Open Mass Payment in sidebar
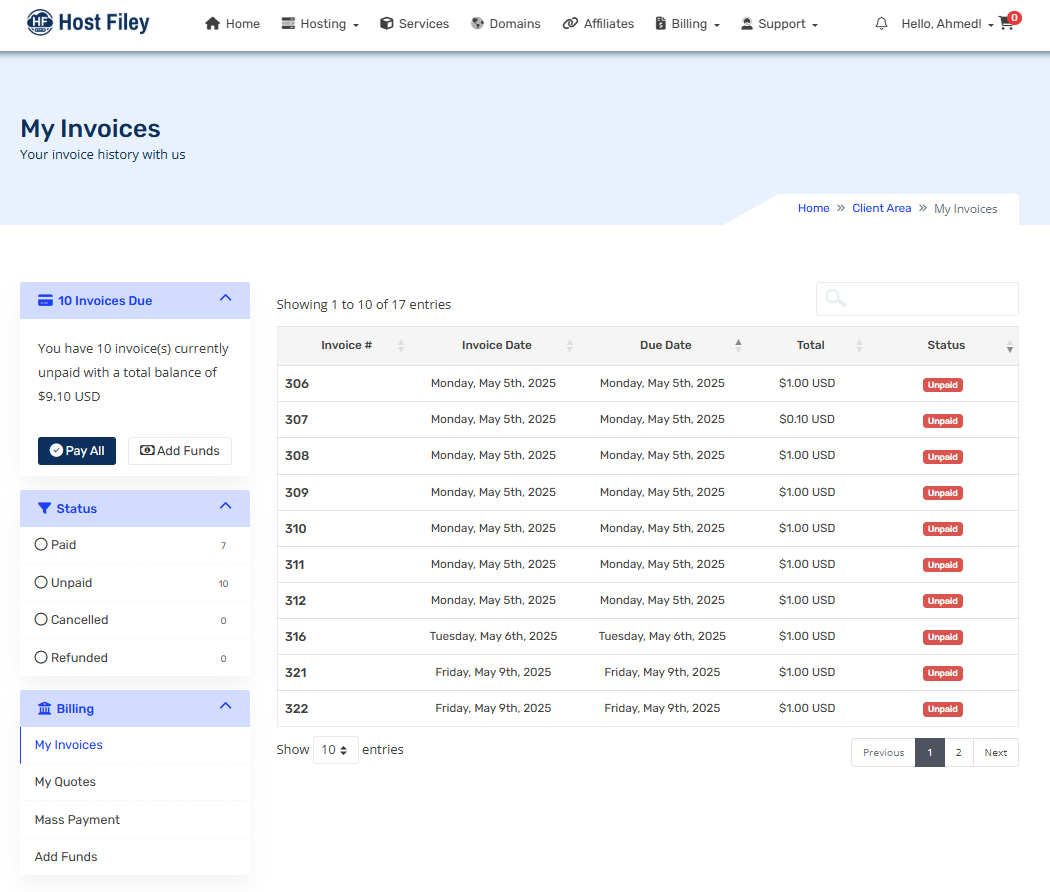Image resolution: width=1050 pixels, height=892 pixels. (x=77, y=820)
